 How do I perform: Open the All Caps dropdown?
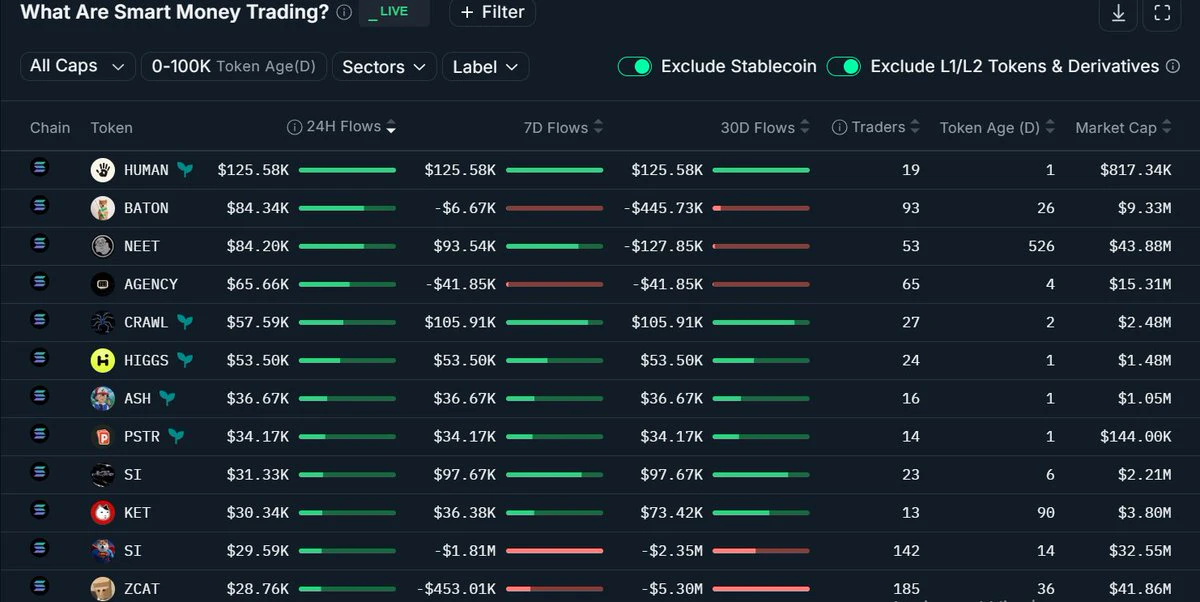pyautogui.click(x=78, y=66)
